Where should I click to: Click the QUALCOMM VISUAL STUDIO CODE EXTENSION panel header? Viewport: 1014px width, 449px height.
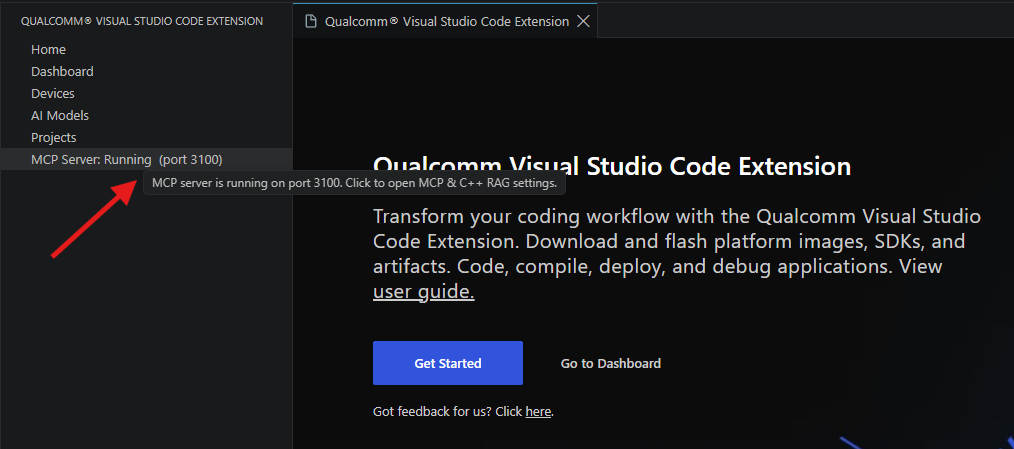coord(142,21)
